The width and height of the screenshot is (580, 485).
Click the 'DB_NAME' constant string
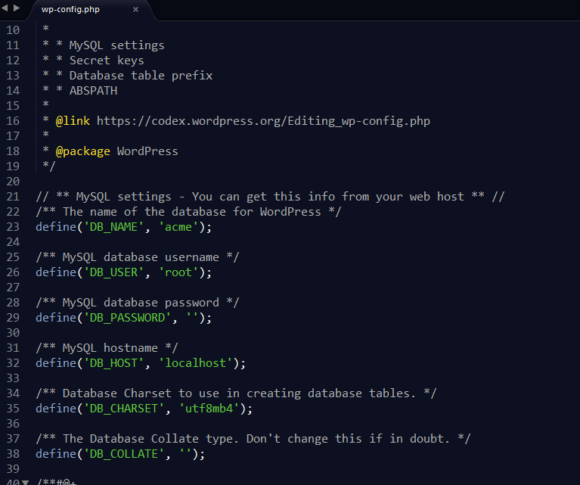[114, 227]
